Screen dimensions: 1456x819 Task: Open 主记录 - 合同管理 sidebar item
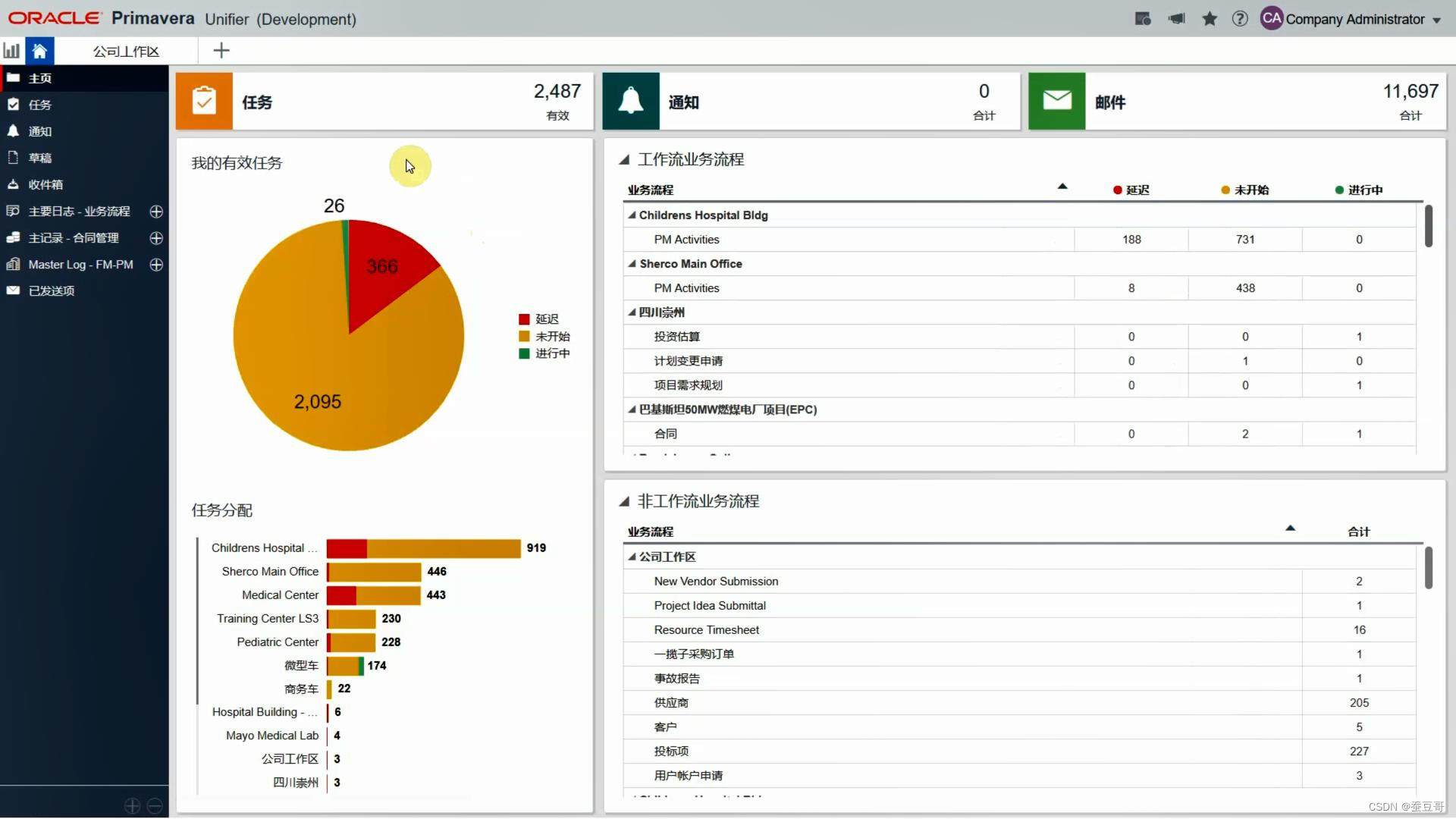click(74, 237)
